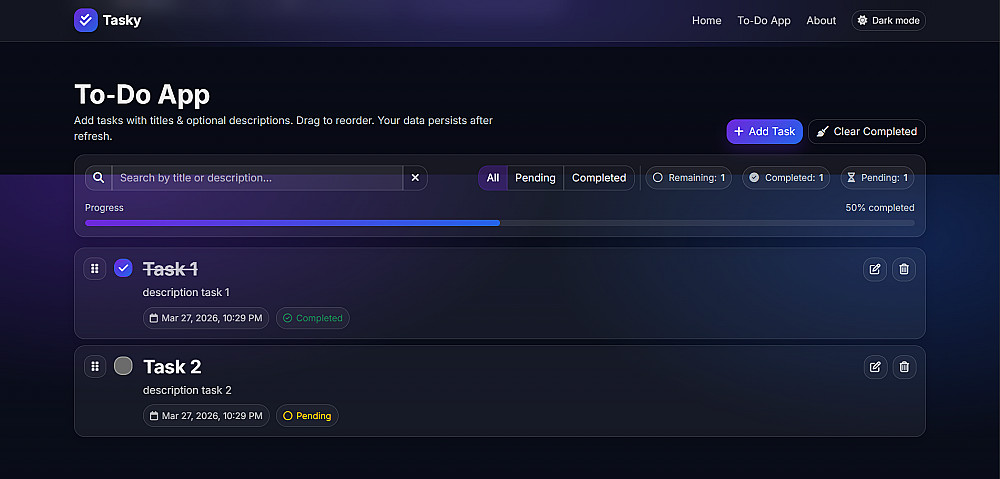Grab the drag handle of Task 1

pos(94,269)
